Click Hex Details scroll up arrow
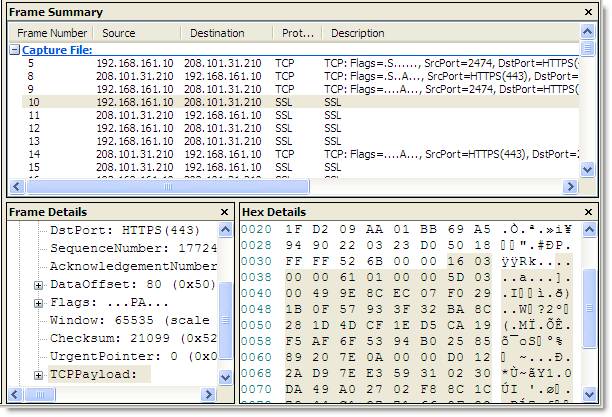Image resolution: width=612 pixels, height=417 pixels. point(589,230)
